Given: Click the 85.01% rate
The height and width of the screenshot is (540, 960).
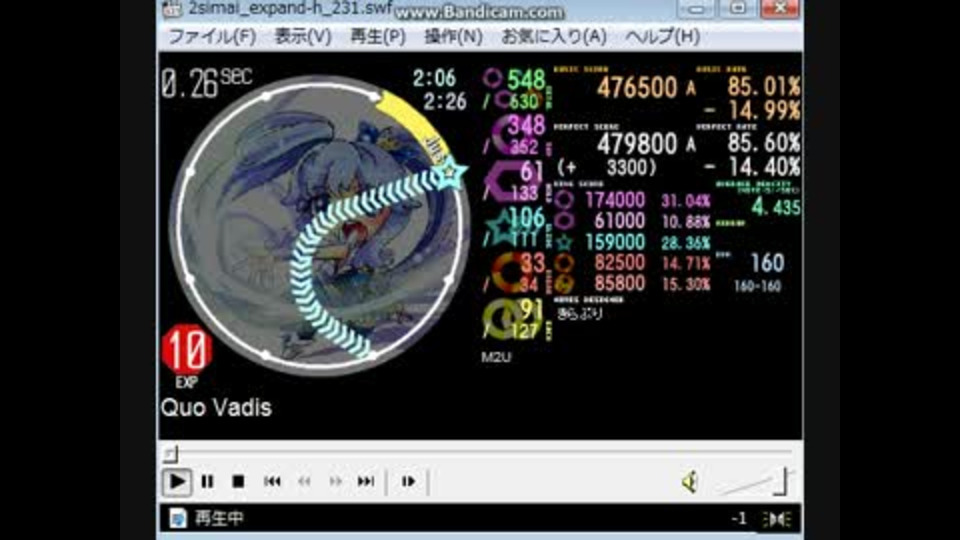Looking at the screenshot, I should pos(763,87).
